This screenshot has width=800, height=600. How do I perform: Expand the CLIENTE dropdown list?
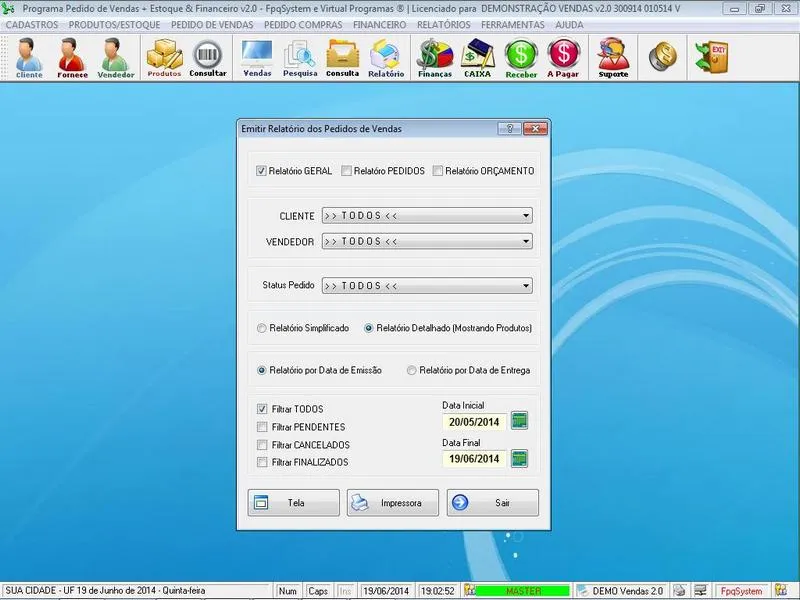(526, 215)
